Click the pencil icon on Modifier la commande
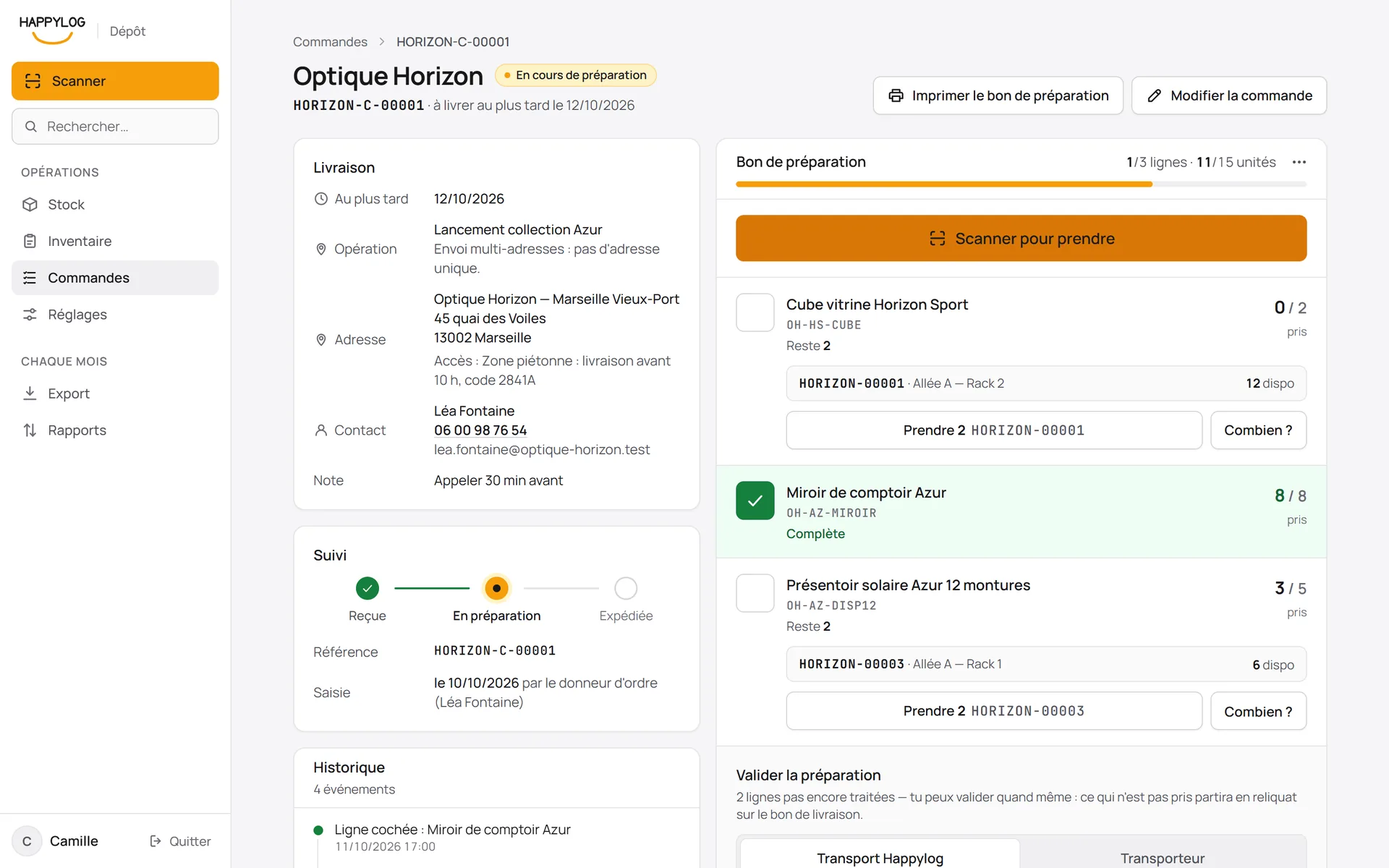The image size is (1389, 868). click(1155, 95)
